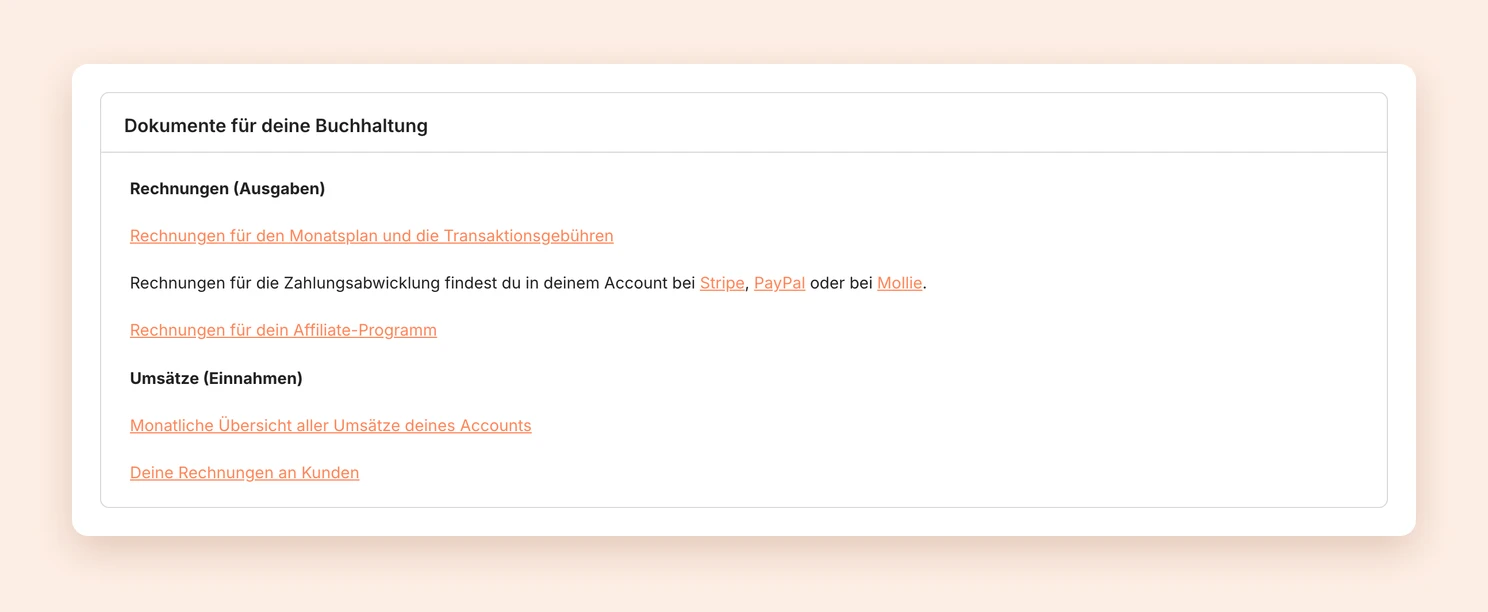The image size is (1488, 612).
Task: Select the Umsätze (Einnahmen) subheading
Action: point(216,378)
